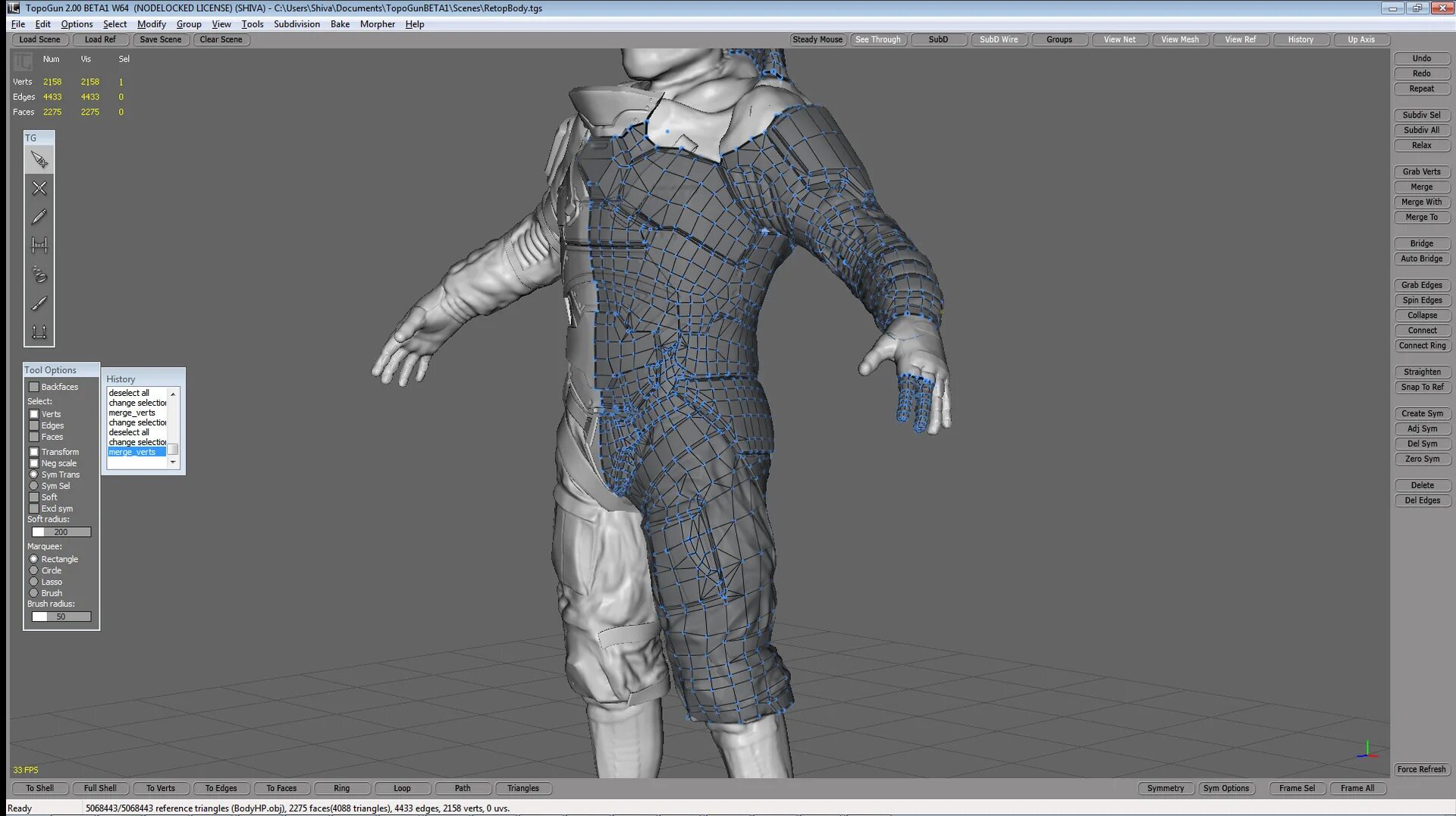Image resolution: width=1456 pixels, height=816 pixels.
Task: Select the Draw pencil tool
Action: (39, 217)
